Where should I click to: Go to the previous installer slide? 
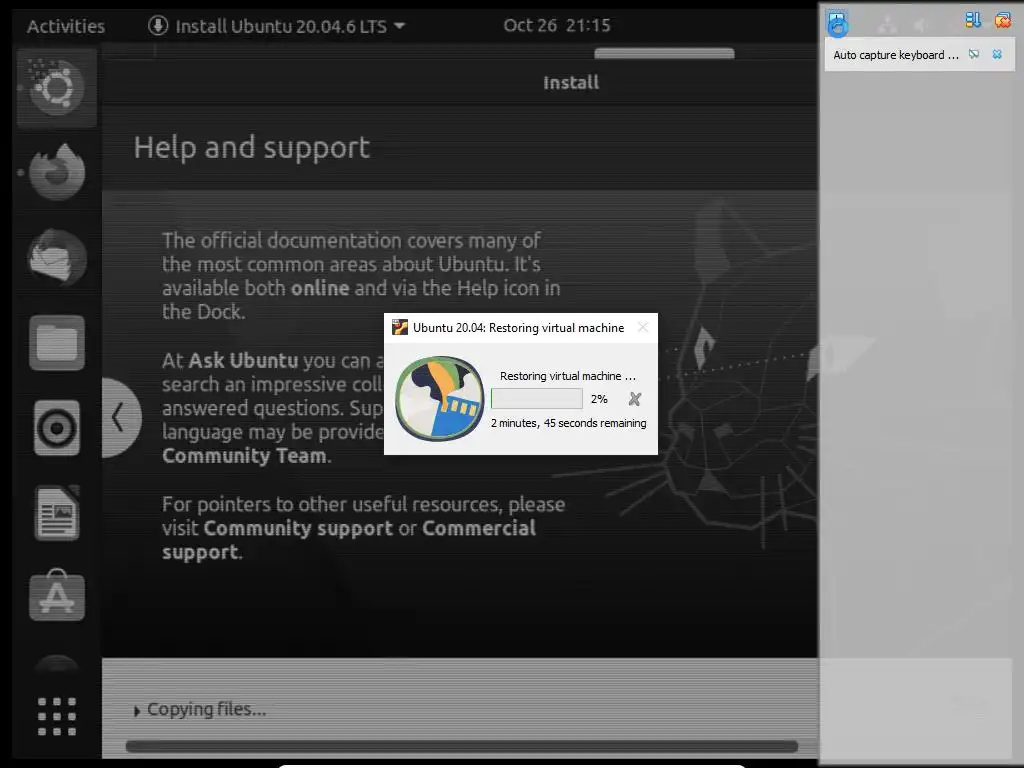pyautogui.click(x=120, y=417)
